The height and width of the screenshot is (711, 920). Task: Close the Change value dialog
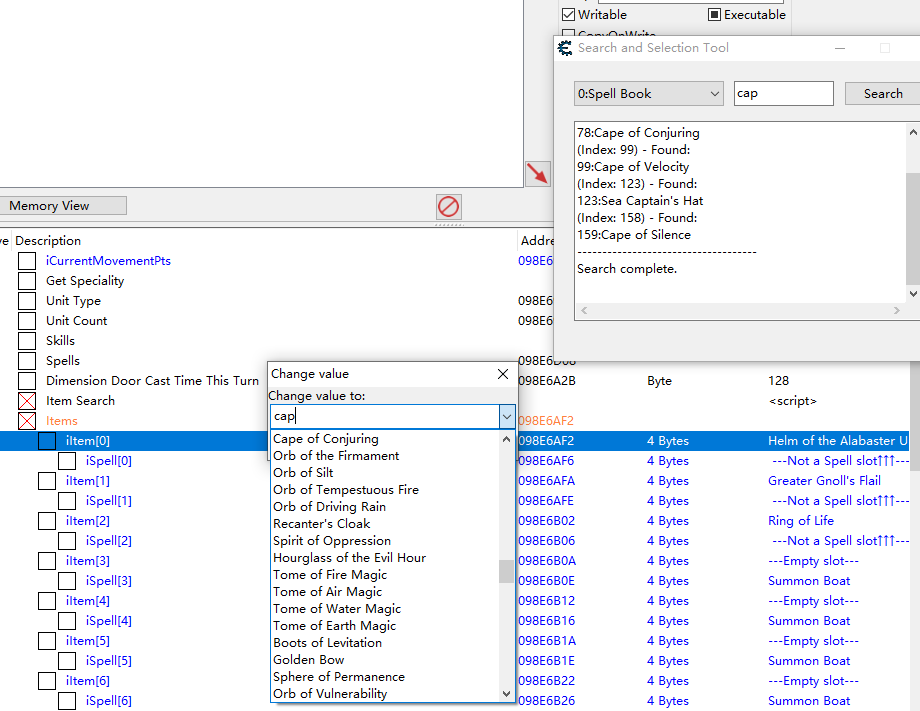click(503, 374)
